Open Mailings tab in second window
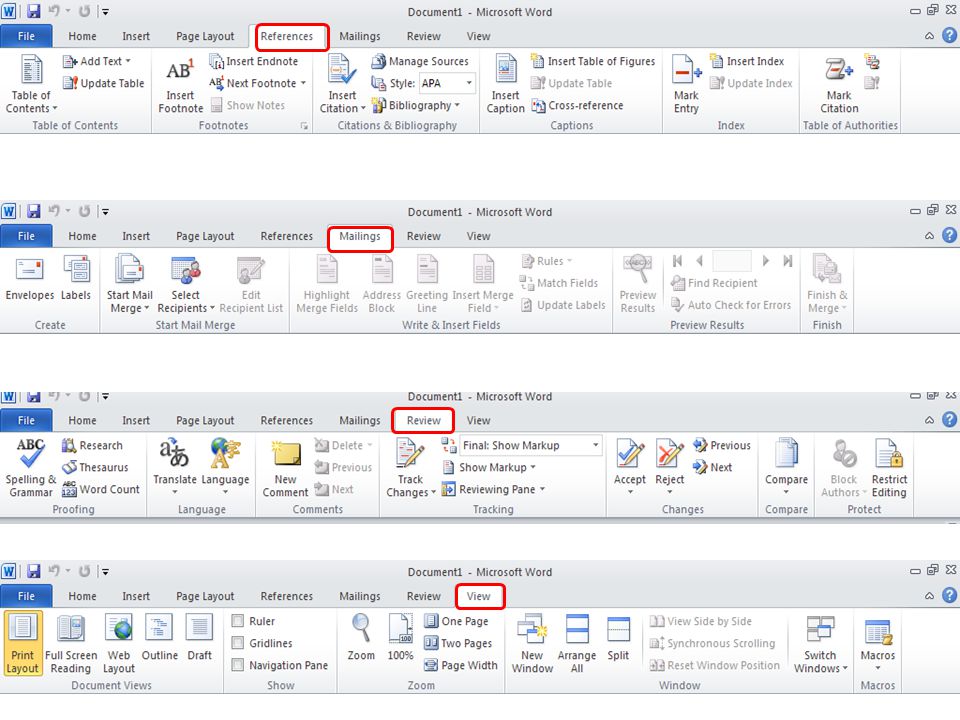 click(x=360, y=236)
